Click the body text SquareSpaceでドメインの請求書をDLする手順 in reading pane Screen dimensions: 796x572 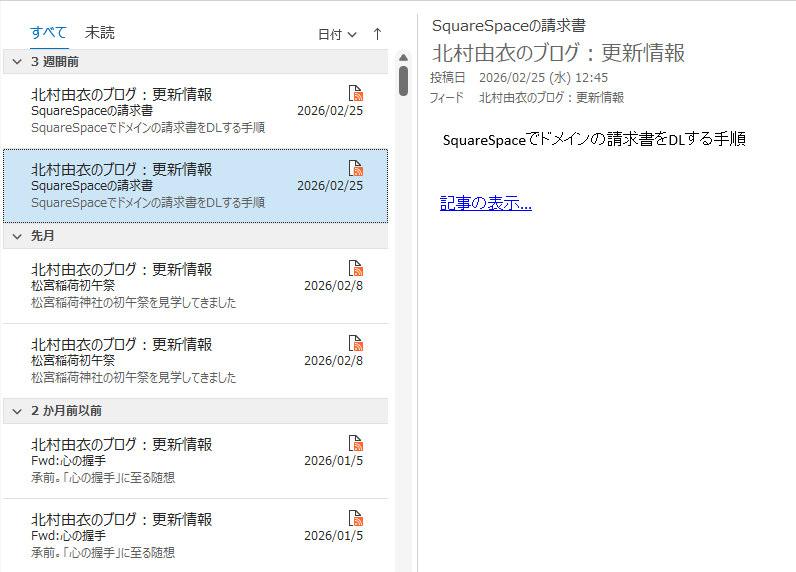click(594, 140)
